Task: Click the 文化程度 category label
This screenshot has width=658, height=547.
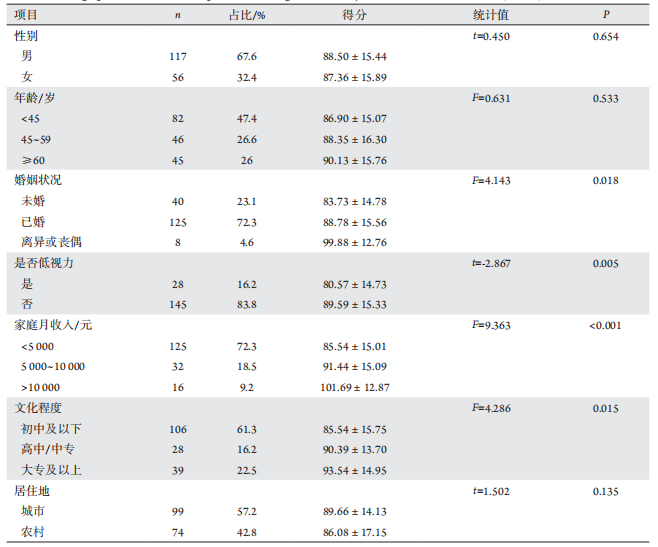Action: click(38, 408)
